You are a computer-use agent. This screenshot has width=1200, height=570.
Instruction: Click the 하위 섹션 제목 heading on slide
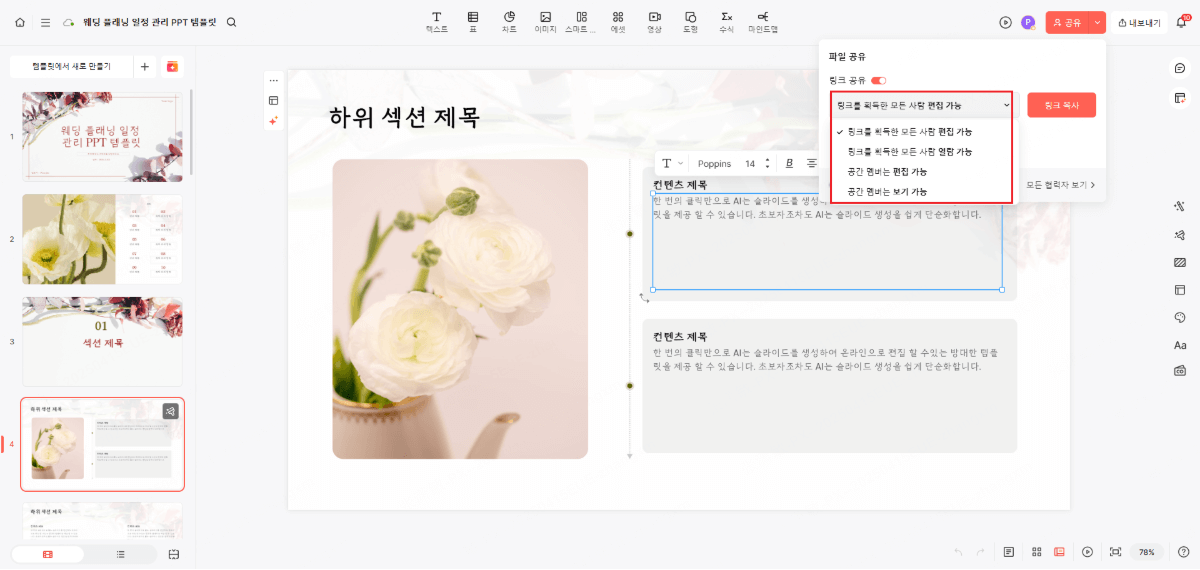404,118
